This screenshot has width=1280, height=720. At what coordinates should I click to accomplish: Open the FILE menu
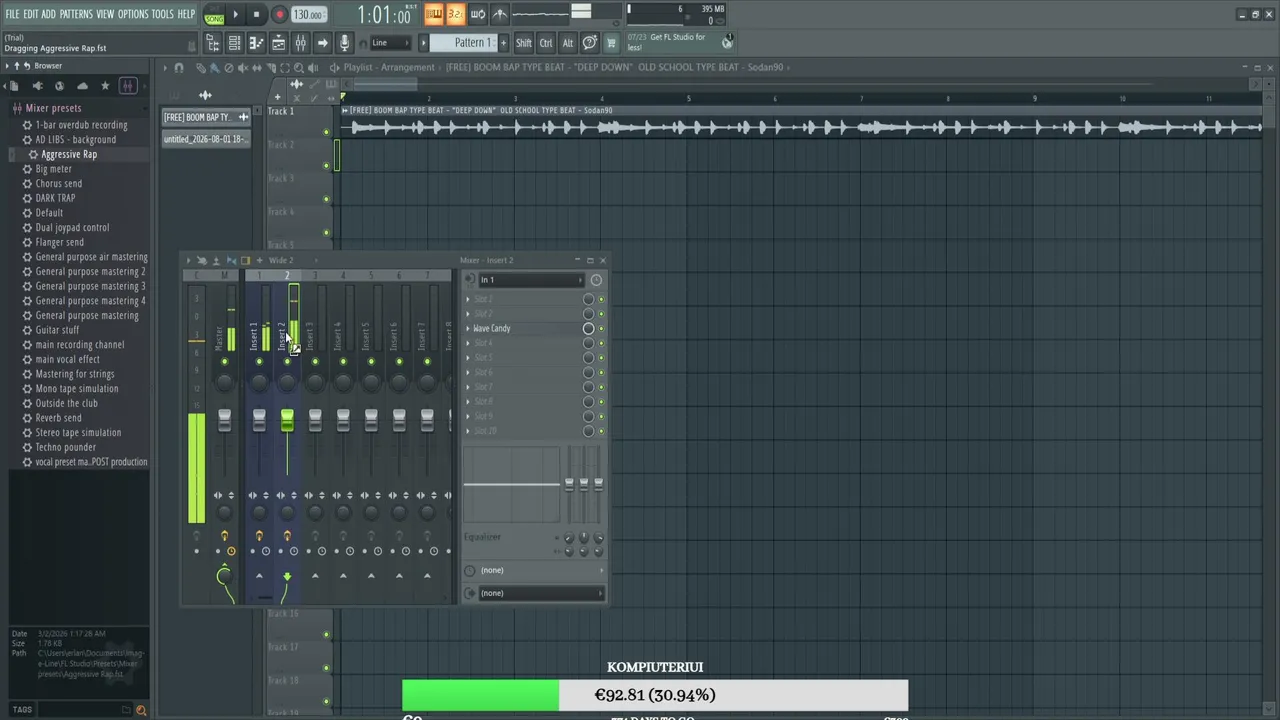pos(12,14)
